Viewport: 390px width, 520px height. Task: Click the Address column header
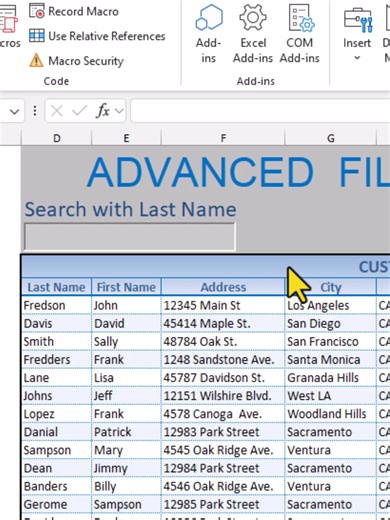tap(223, 287)
